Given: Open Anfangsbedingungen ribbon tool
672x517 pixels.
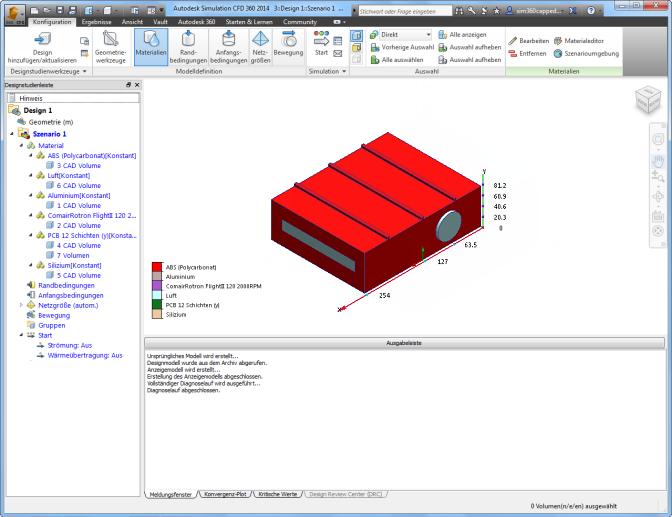Looking at the screenshot, I should (x=228, y=47).
